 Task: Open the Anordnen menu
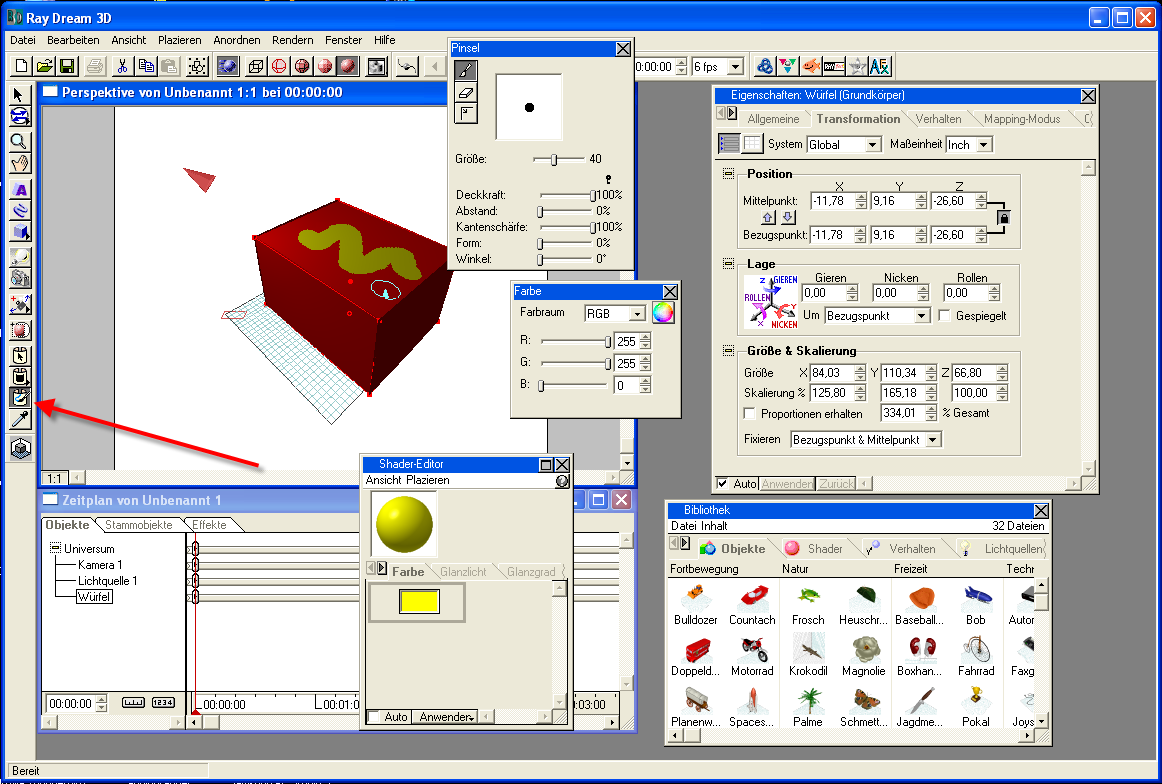(x=236, y=40)
